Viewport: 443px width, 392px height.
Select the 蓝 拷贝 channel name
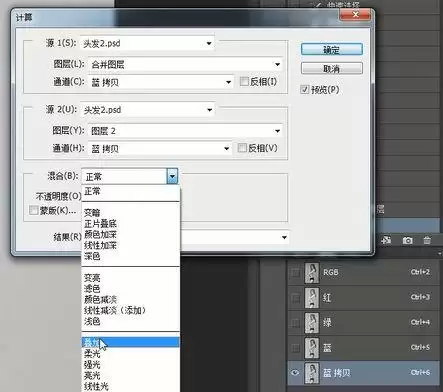tap(336, 373)
